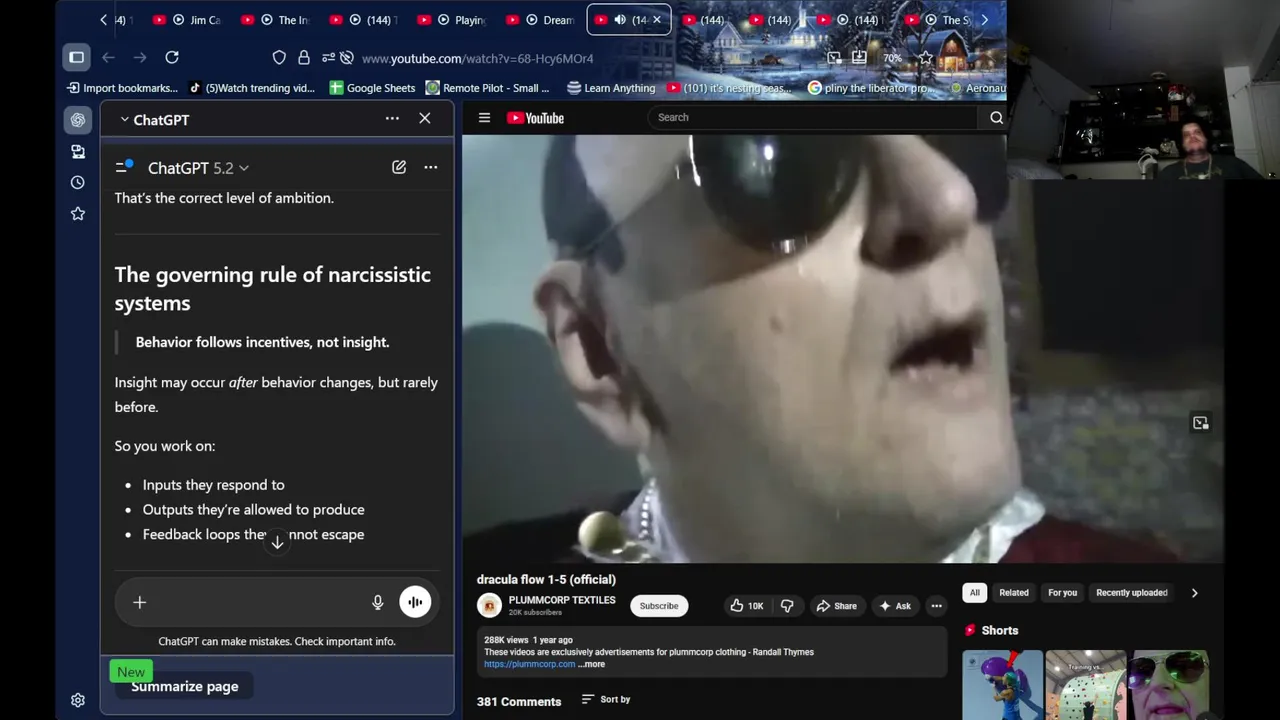This screenshot has width=1280, height=720.
Task: Click the Ask button under the video
Action: (895, 606)
